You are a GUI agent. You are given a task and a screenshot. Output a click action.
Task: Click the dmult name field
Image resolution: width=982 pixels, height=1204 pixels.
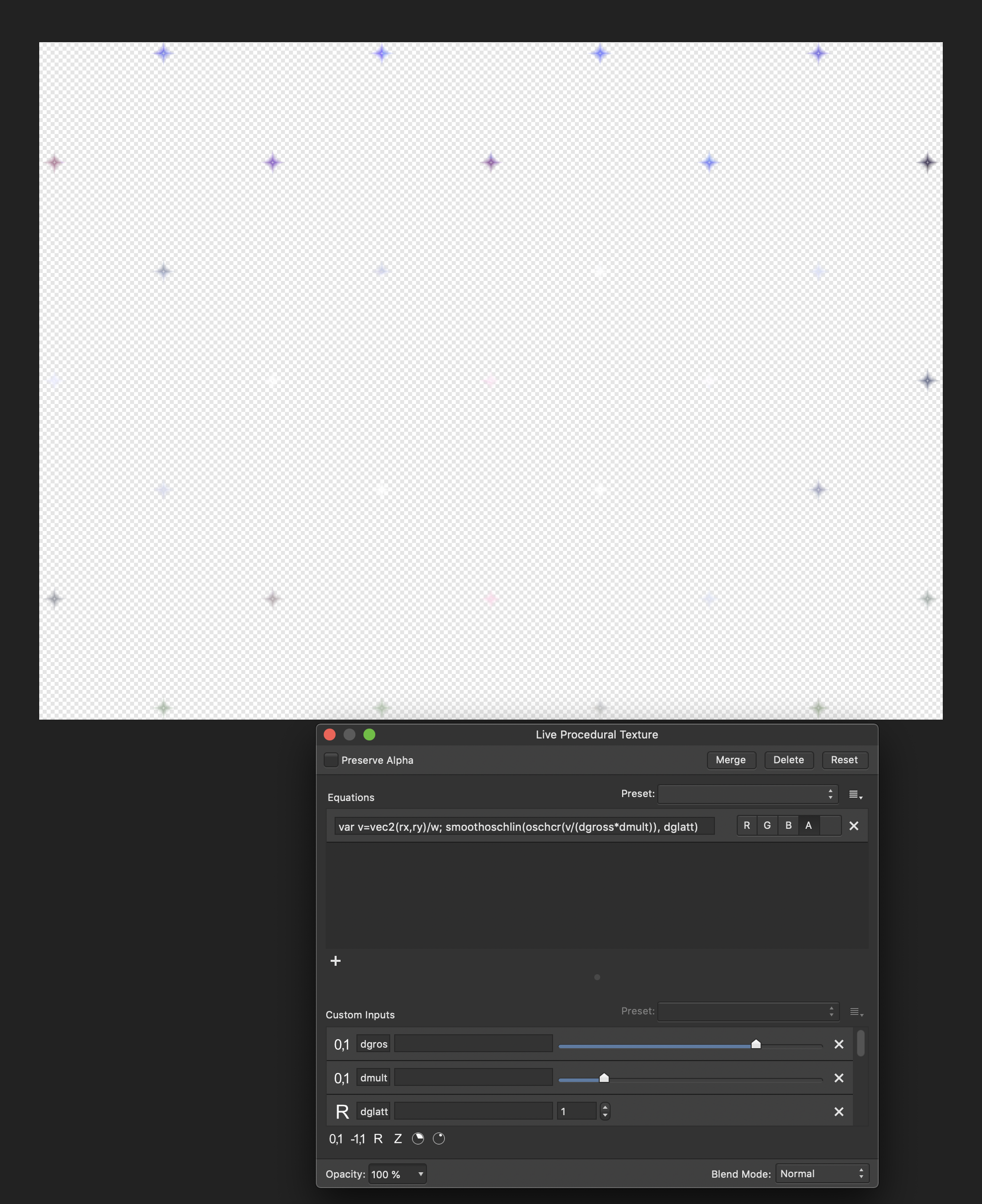click(x=373, y=1078)
